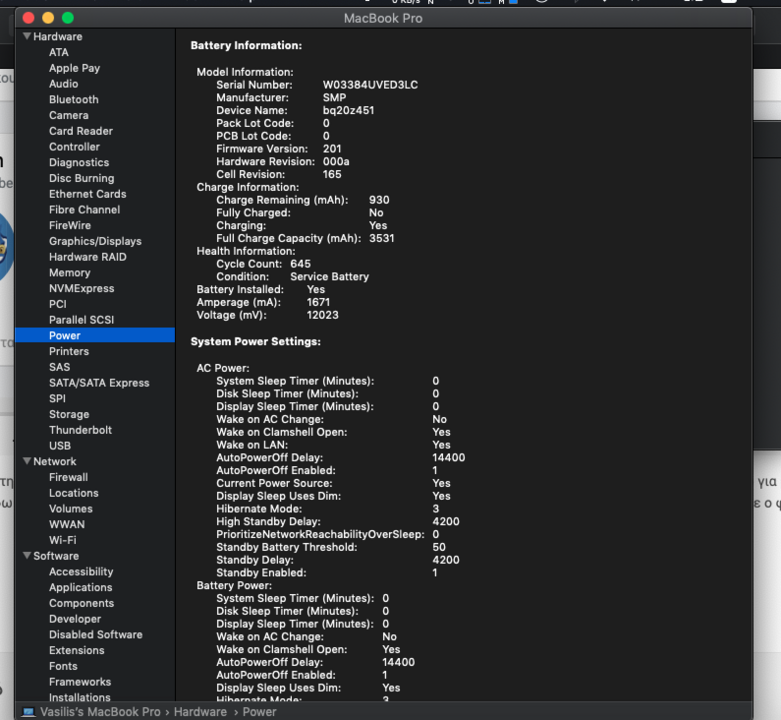
Task: Open the Bluetooth hardware entry
Action: tap(74, 100)
